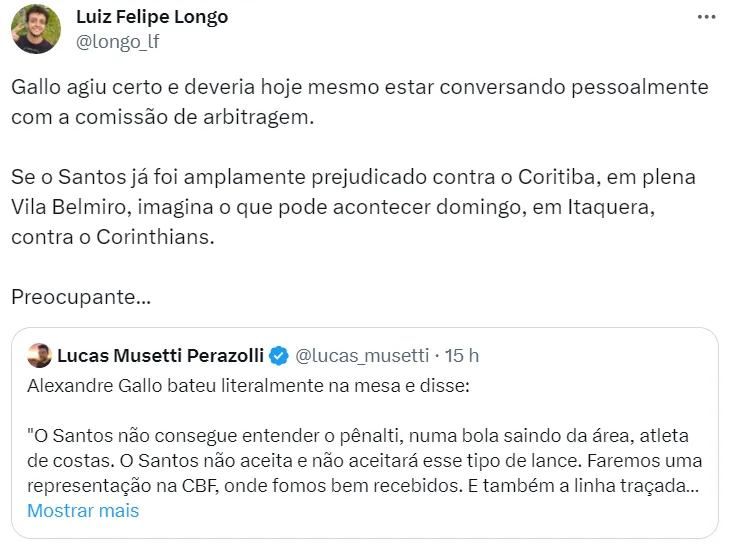Click the quoted line starting 'de costas. O Santos não aceita'
This screenshot has width=733, height=549.
click(x=364, y=460)
